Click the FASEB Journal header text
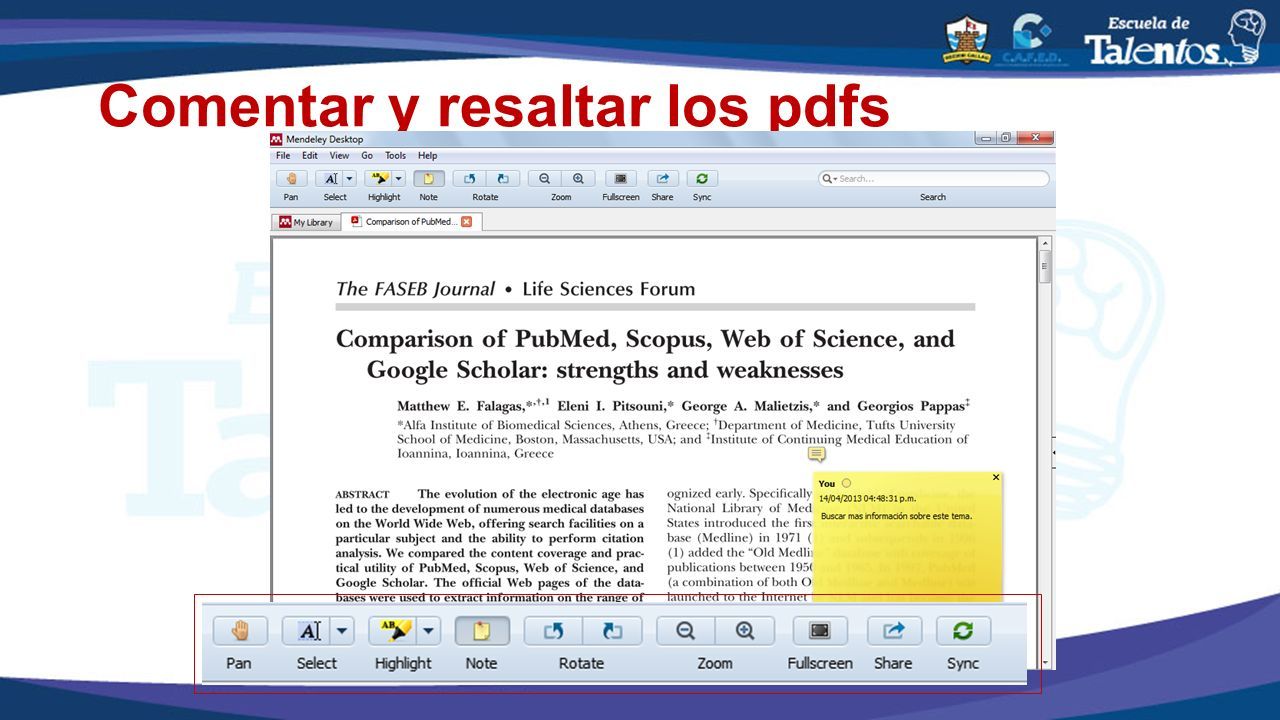 point(415,289)
